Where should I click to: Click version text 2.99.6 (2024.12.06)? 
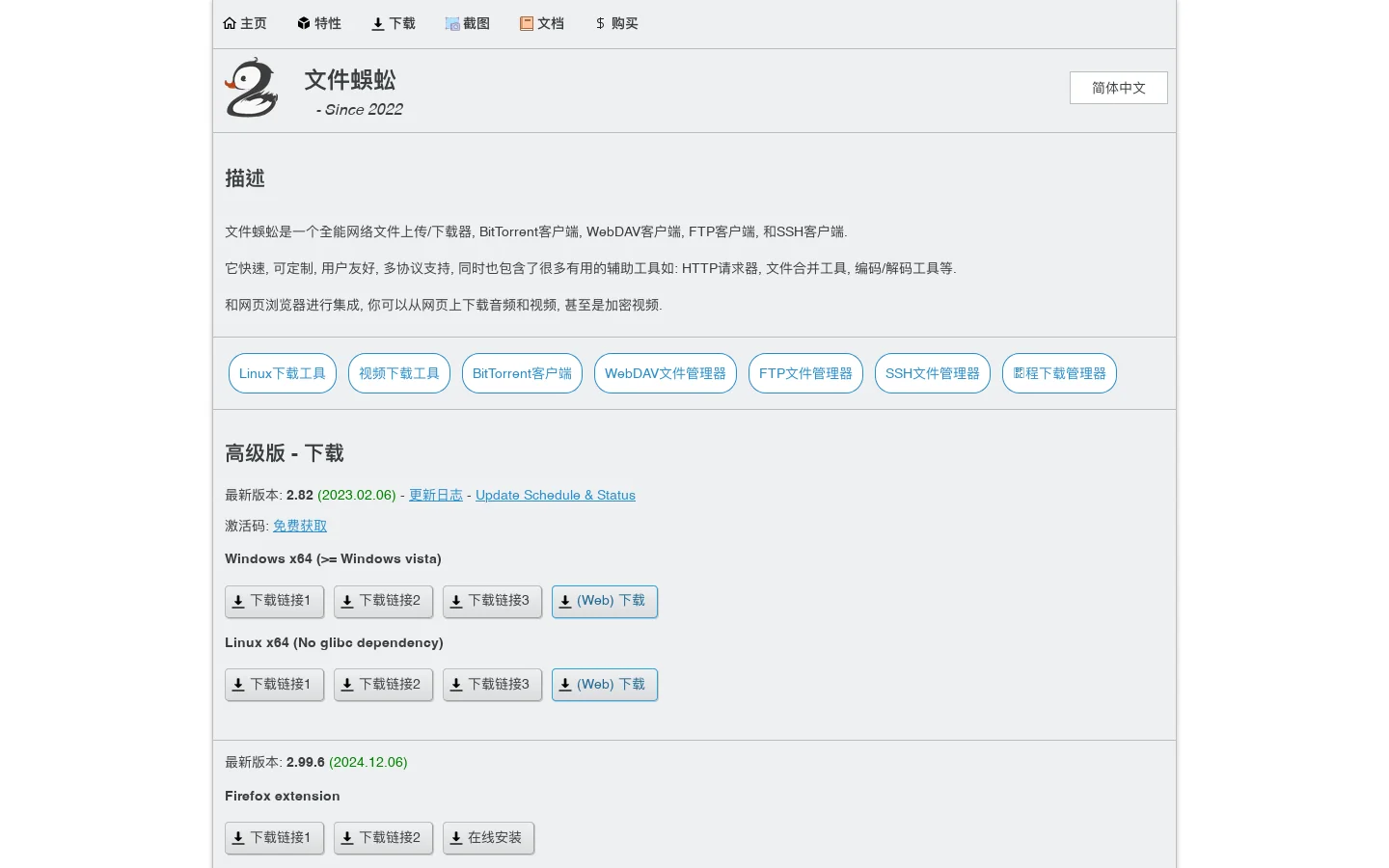pos(347,762)
